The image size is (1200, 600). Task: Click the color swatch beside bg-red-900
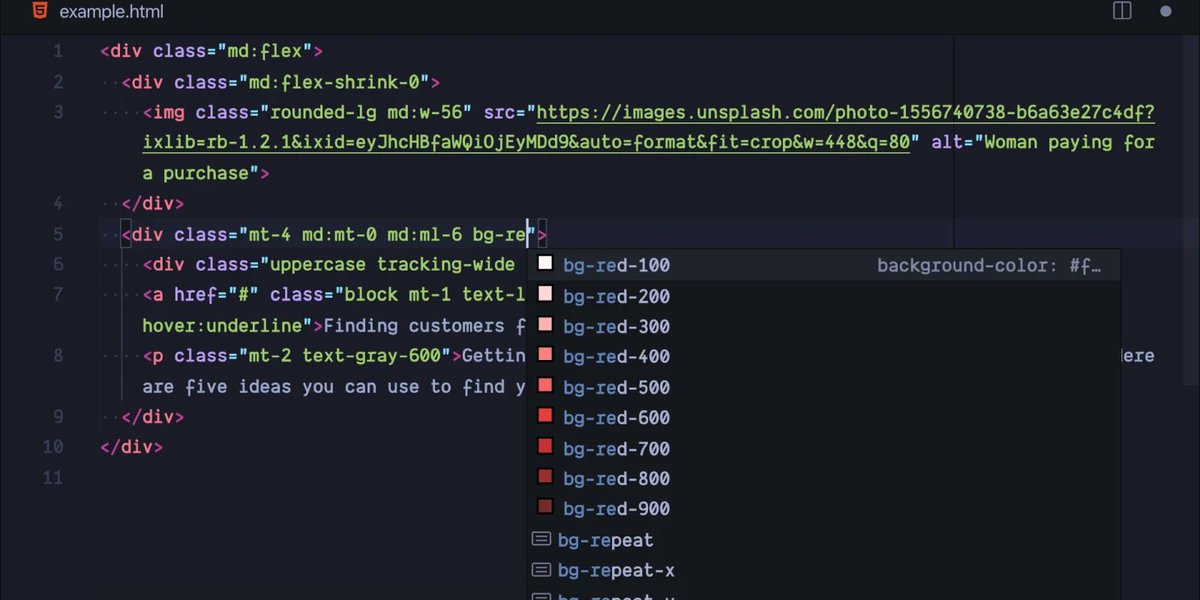tap(545, 508)
